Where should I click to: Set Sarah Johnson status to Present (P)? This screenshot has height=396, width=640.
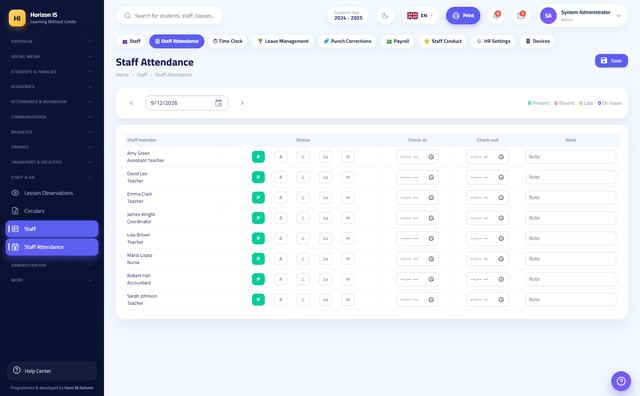(258, 300)
